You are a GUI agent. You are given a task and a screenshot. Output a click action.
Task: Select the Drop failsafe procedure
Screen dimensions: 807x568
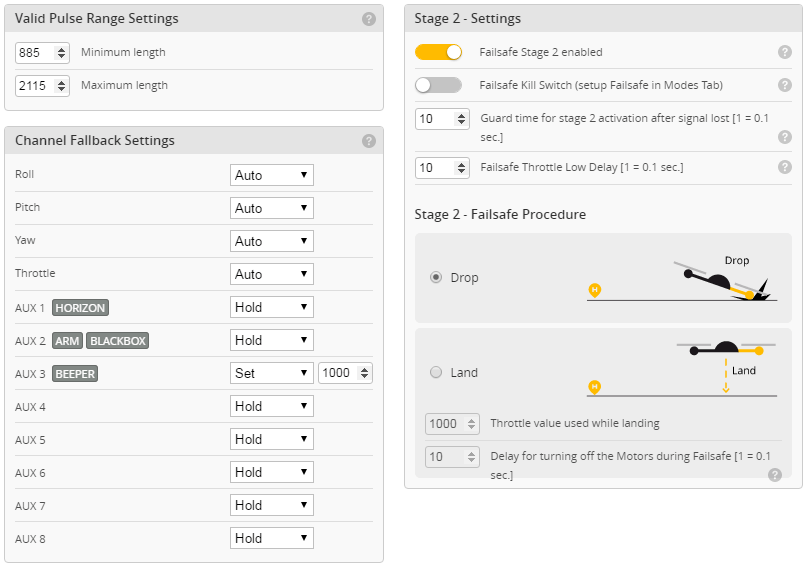pyautogui.click(x=436, y=277)
